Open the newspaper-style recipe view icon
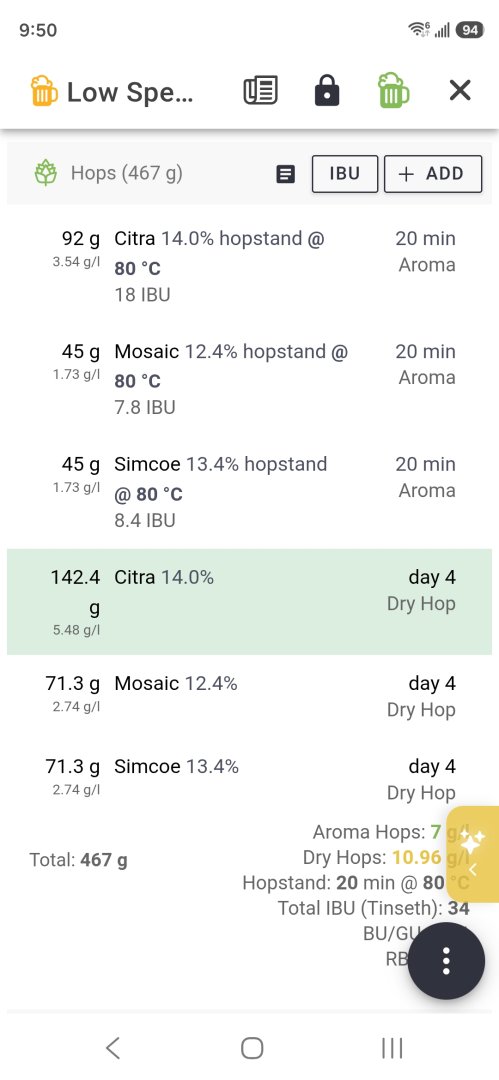This screenshot has width=499, height=1080. pyautogui.click(x=261, y=90)
